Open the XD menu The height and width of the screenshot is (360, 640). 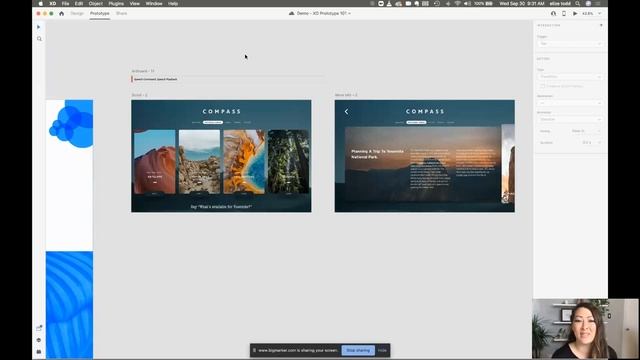coord(53,3)
